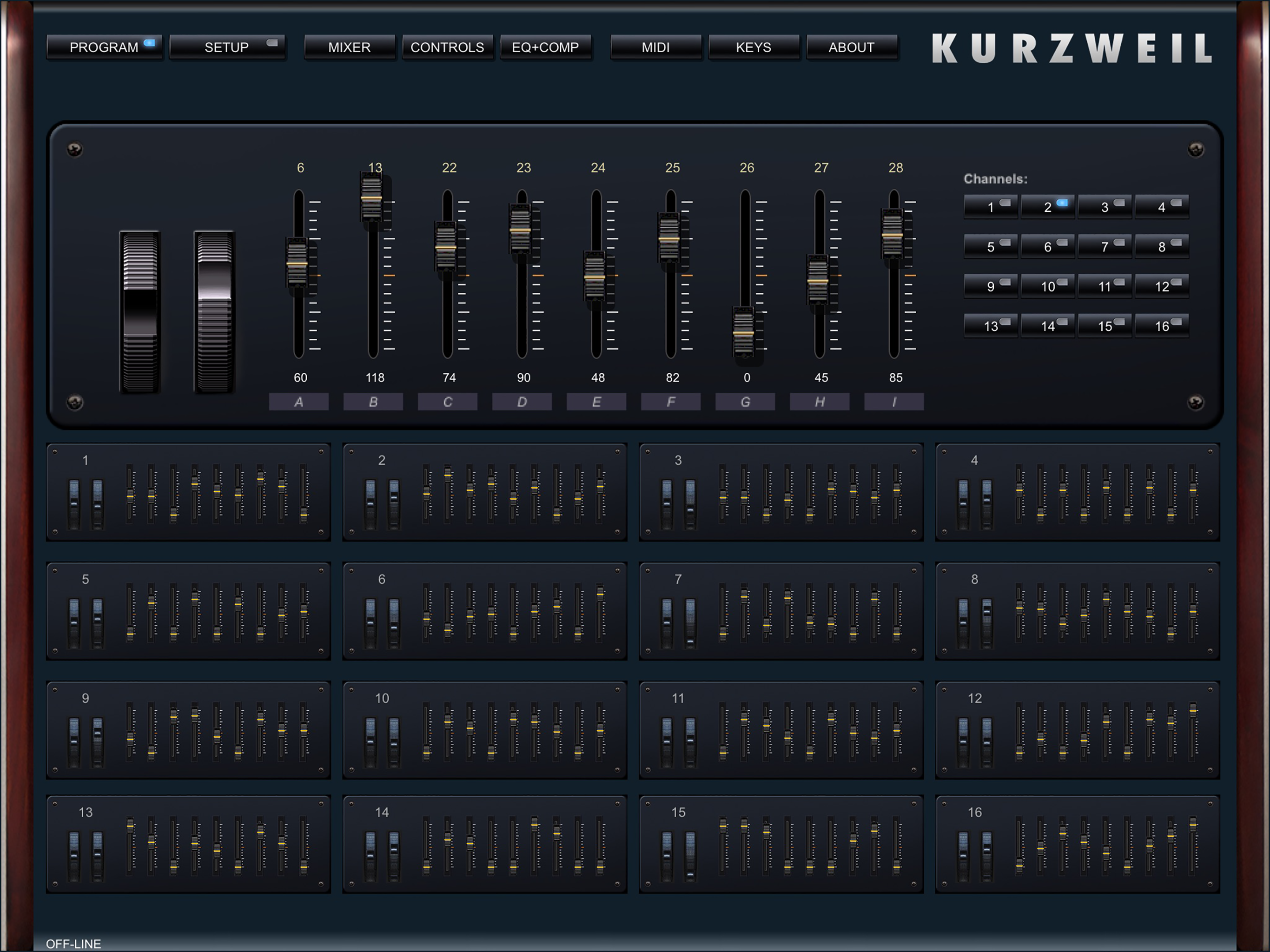Click the slider B label

point(373,401)
